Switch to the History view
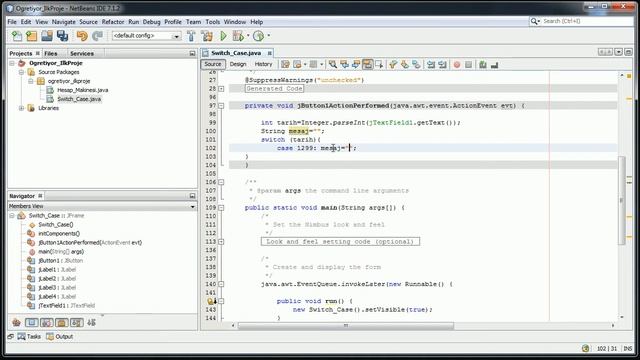The width and height of the screenshot is (640, 360). point(263,64)
